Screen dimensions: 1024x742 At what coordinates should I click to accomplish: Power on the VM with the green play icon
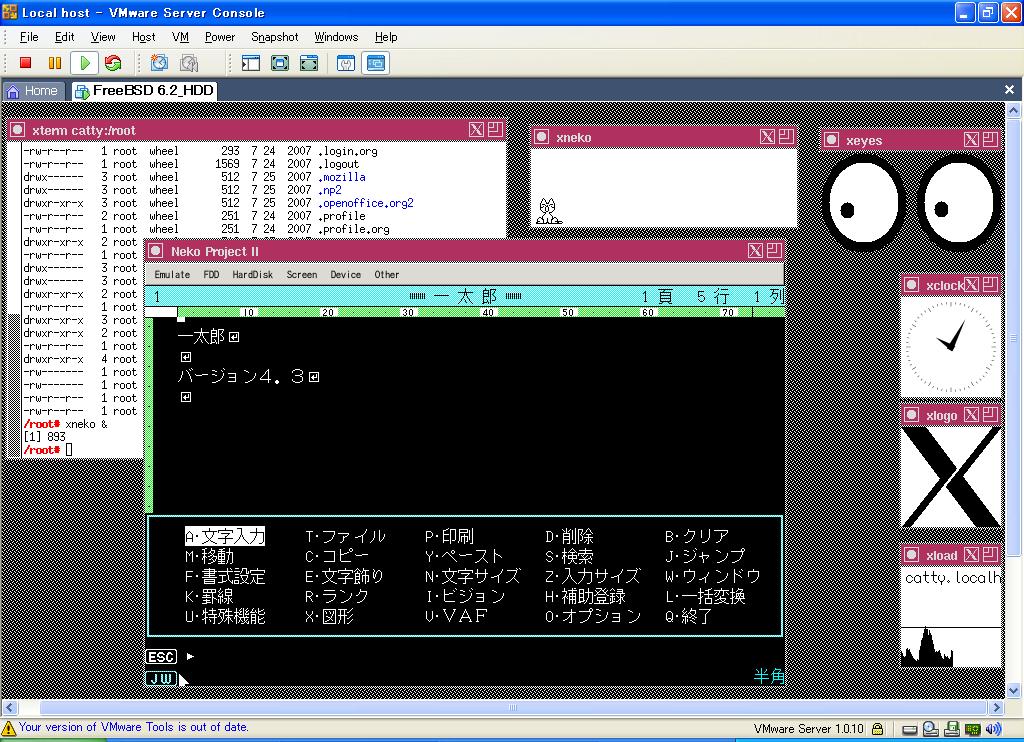[84, 63]
